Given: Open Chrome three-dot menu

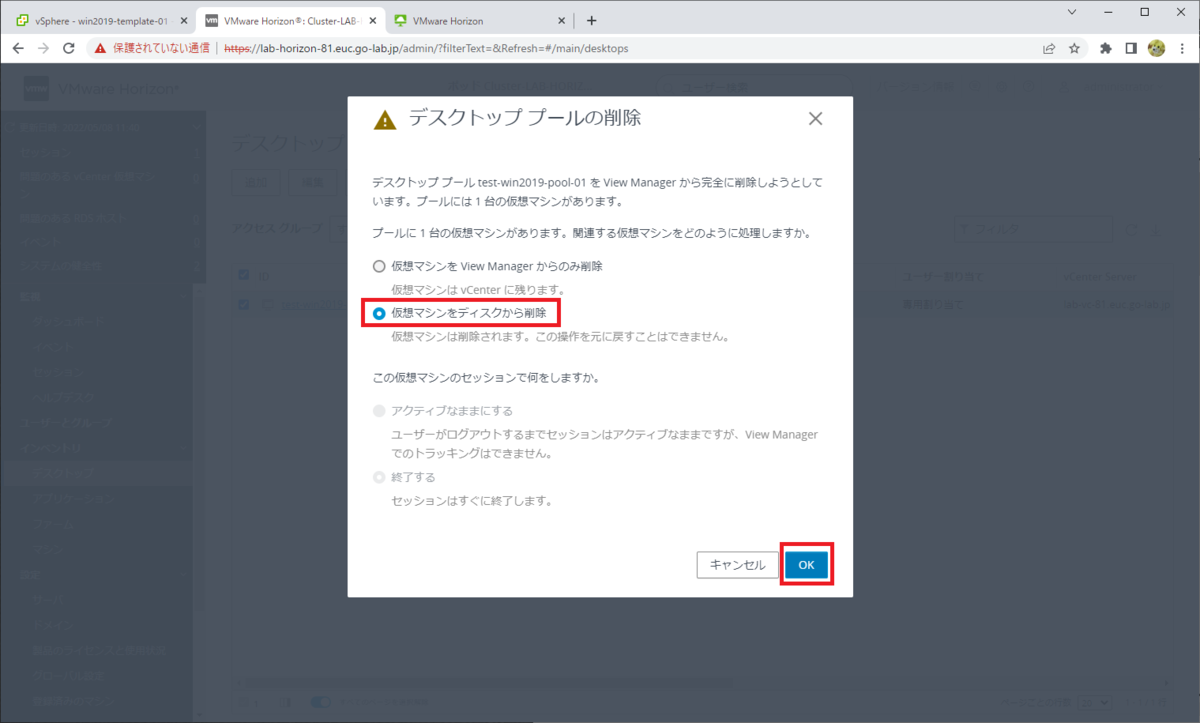Looking at the screenshot, I should [1182, 48].
